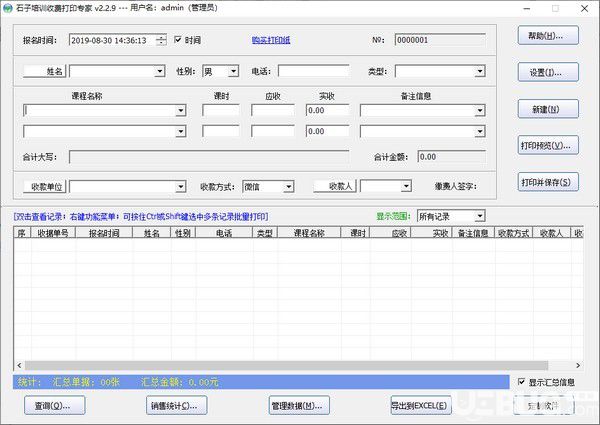Click the 合计大写 field
600x425 pixels.
[209, 157]
